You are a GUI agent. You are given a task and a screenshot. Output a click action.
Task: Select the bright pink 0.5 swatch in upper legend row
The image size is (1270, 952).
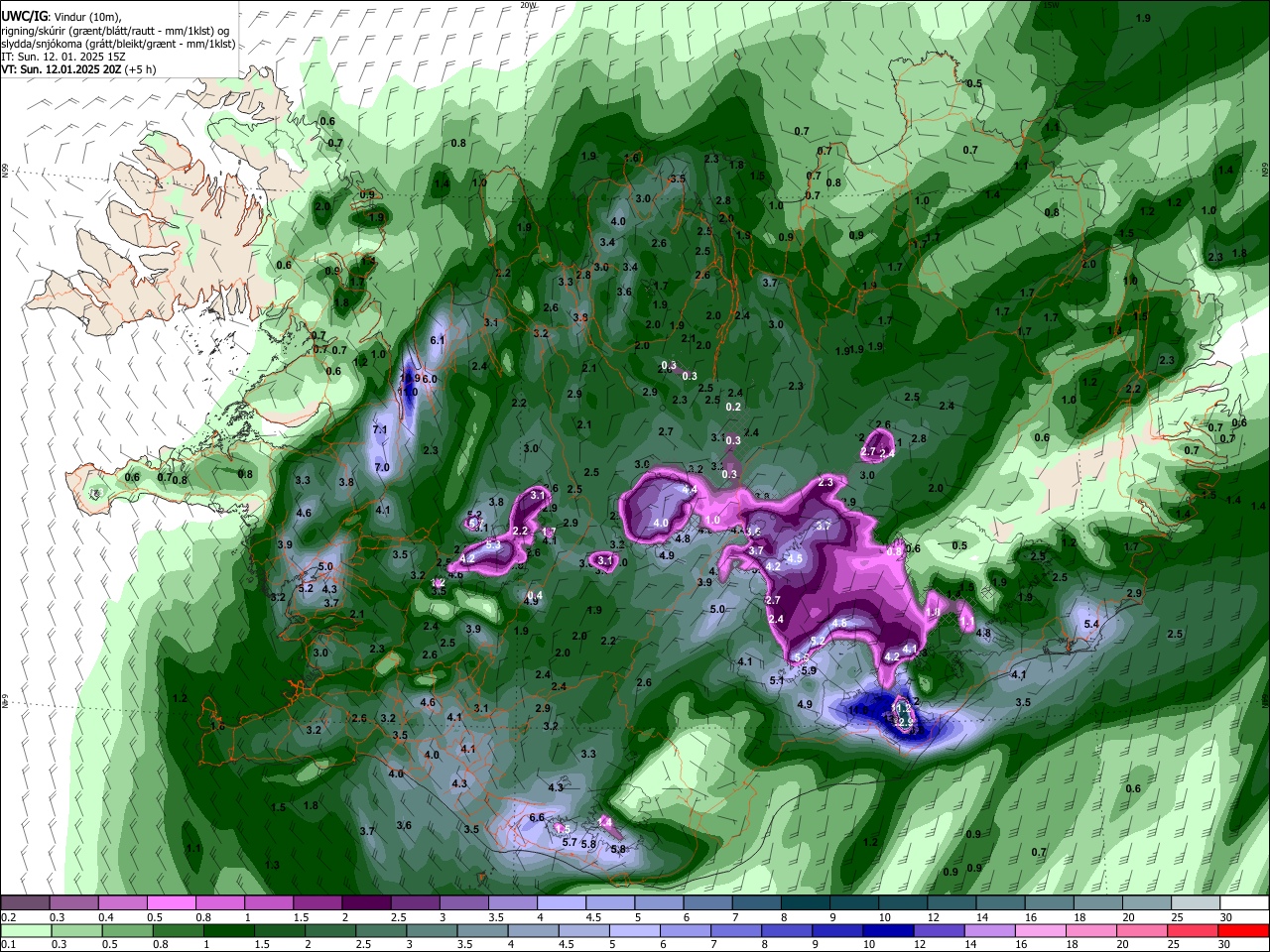(x=171, y=902)
